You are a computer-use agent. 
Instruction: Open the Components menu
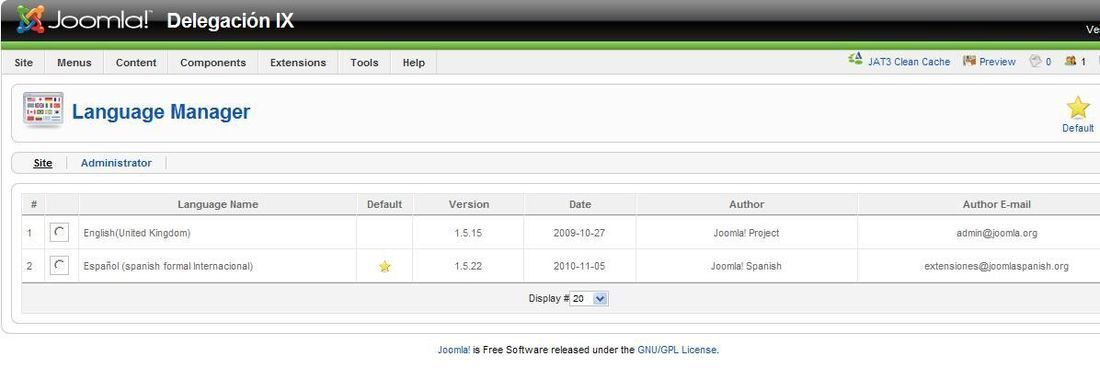tap(213, 62)
